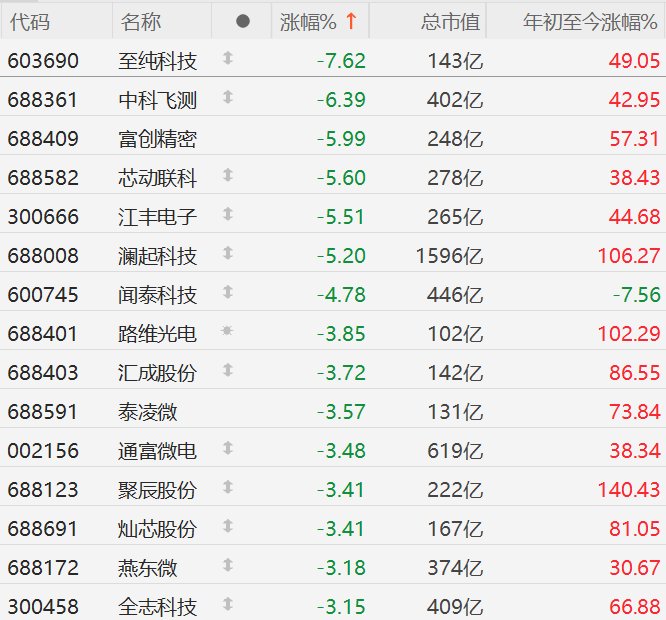This screenshot has width=666, height=620.
Task: Select the 燕东微 row's 374亿 market cap
Action: pos(455,567)
